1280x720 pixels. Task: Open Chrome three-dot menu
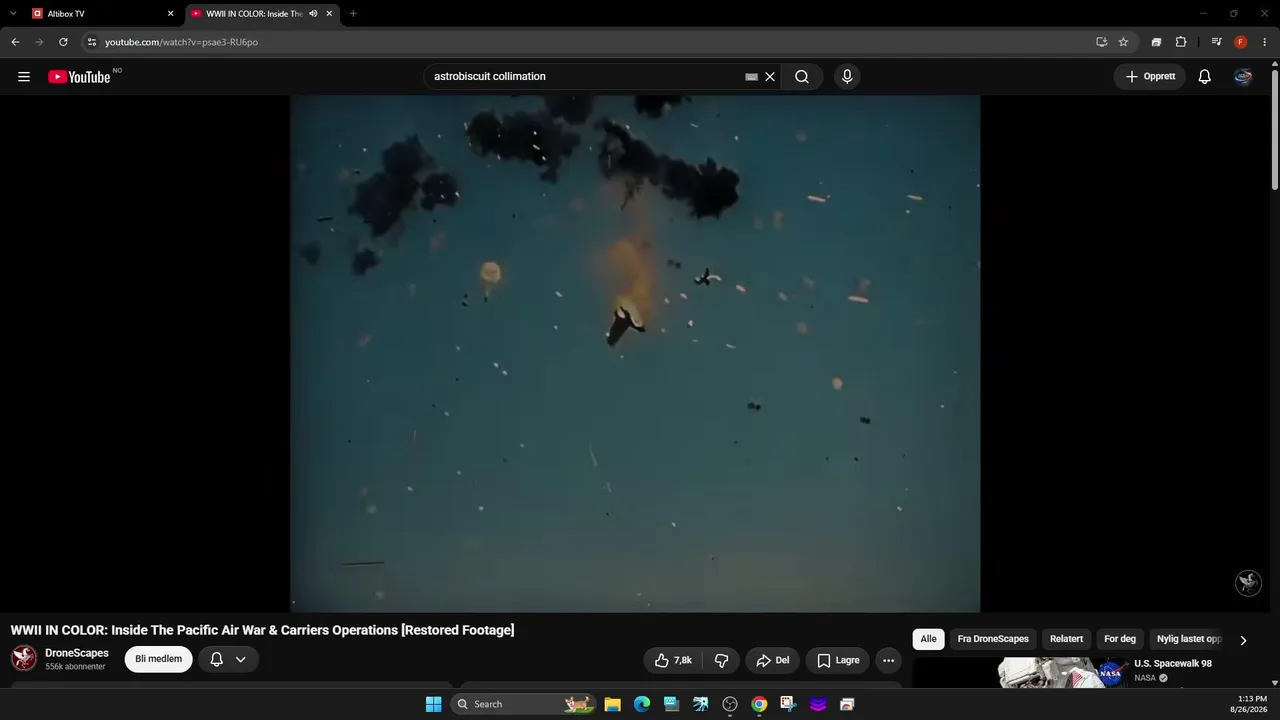pyautogui.click(x=1265, y=42)
